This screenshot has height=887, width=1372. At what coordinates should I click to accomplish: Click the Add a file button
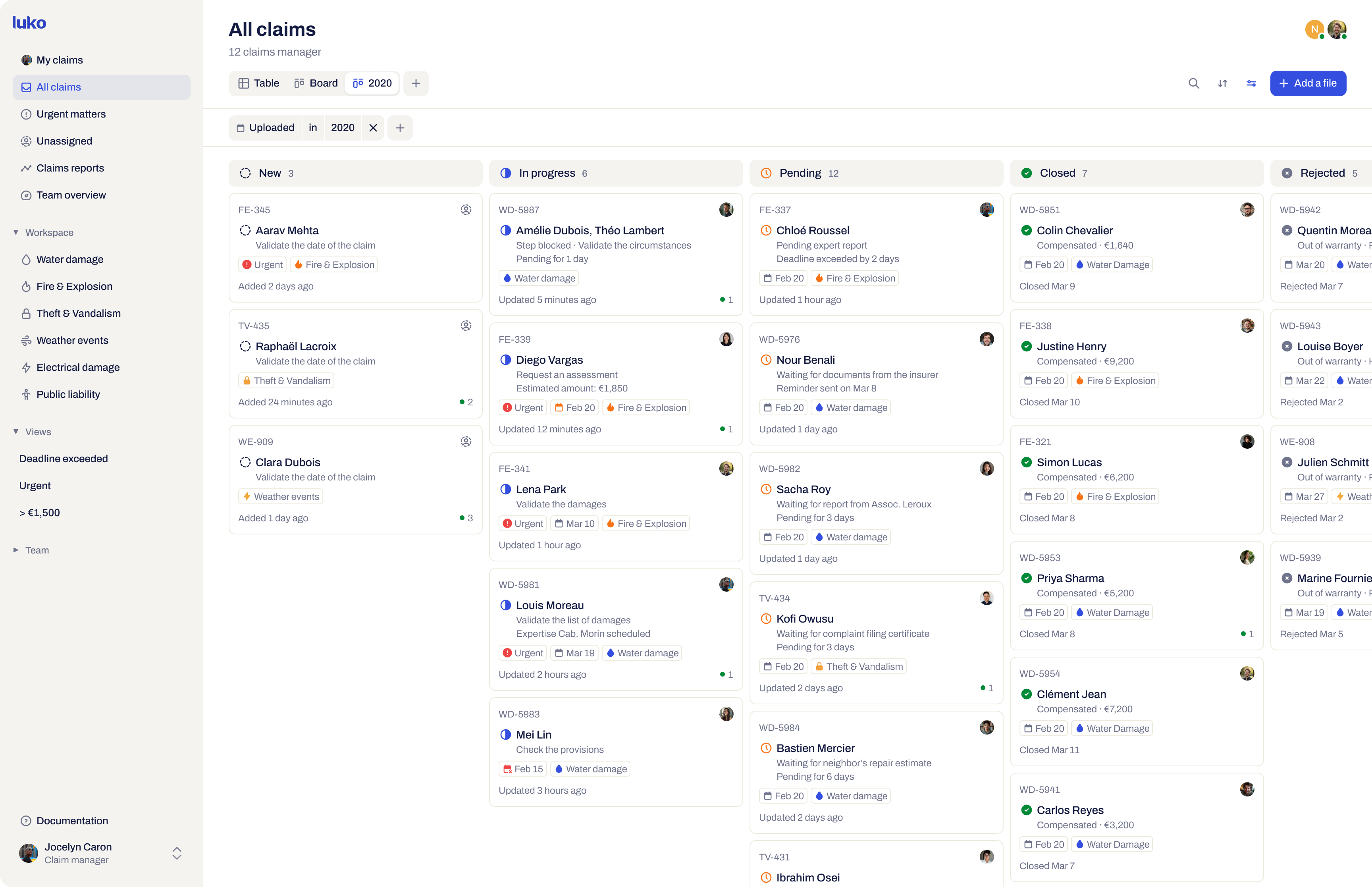[x=1308, y=83]
